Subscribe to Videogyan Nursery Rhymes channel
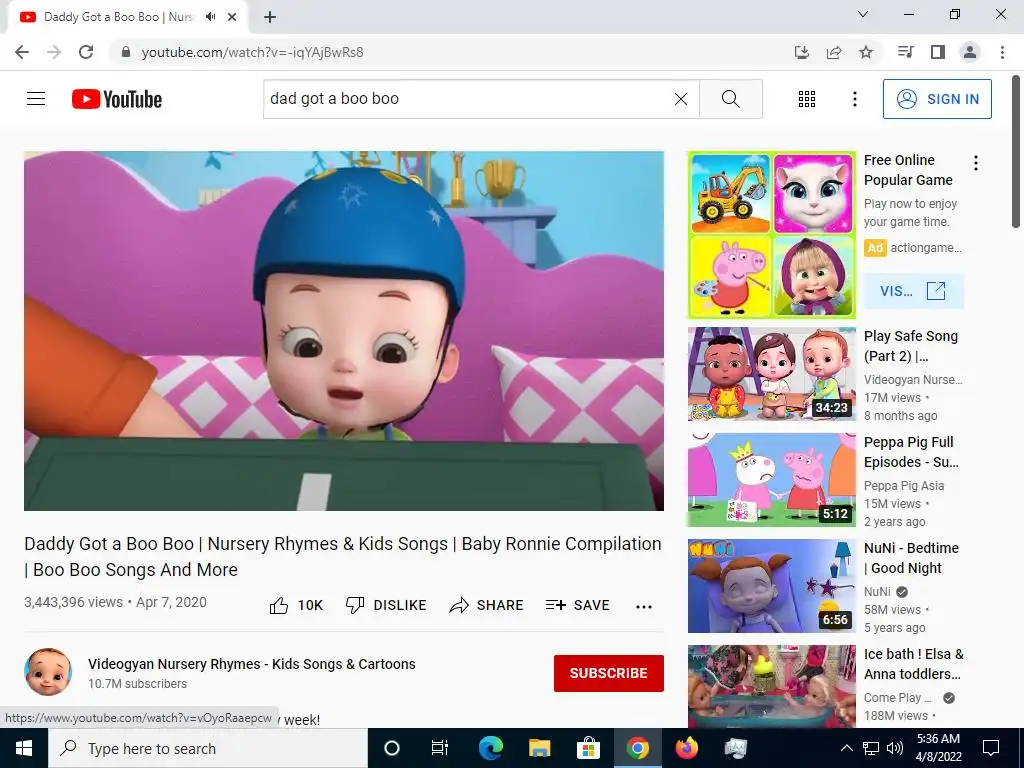 pyautogui.click(x=609, y=673)
